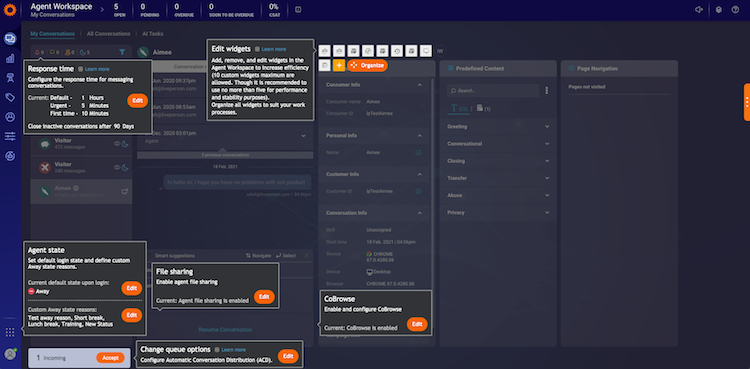Click the three-dot menu beside Search
The height and width of the screenshot is (369, 750).
(547, 90)
